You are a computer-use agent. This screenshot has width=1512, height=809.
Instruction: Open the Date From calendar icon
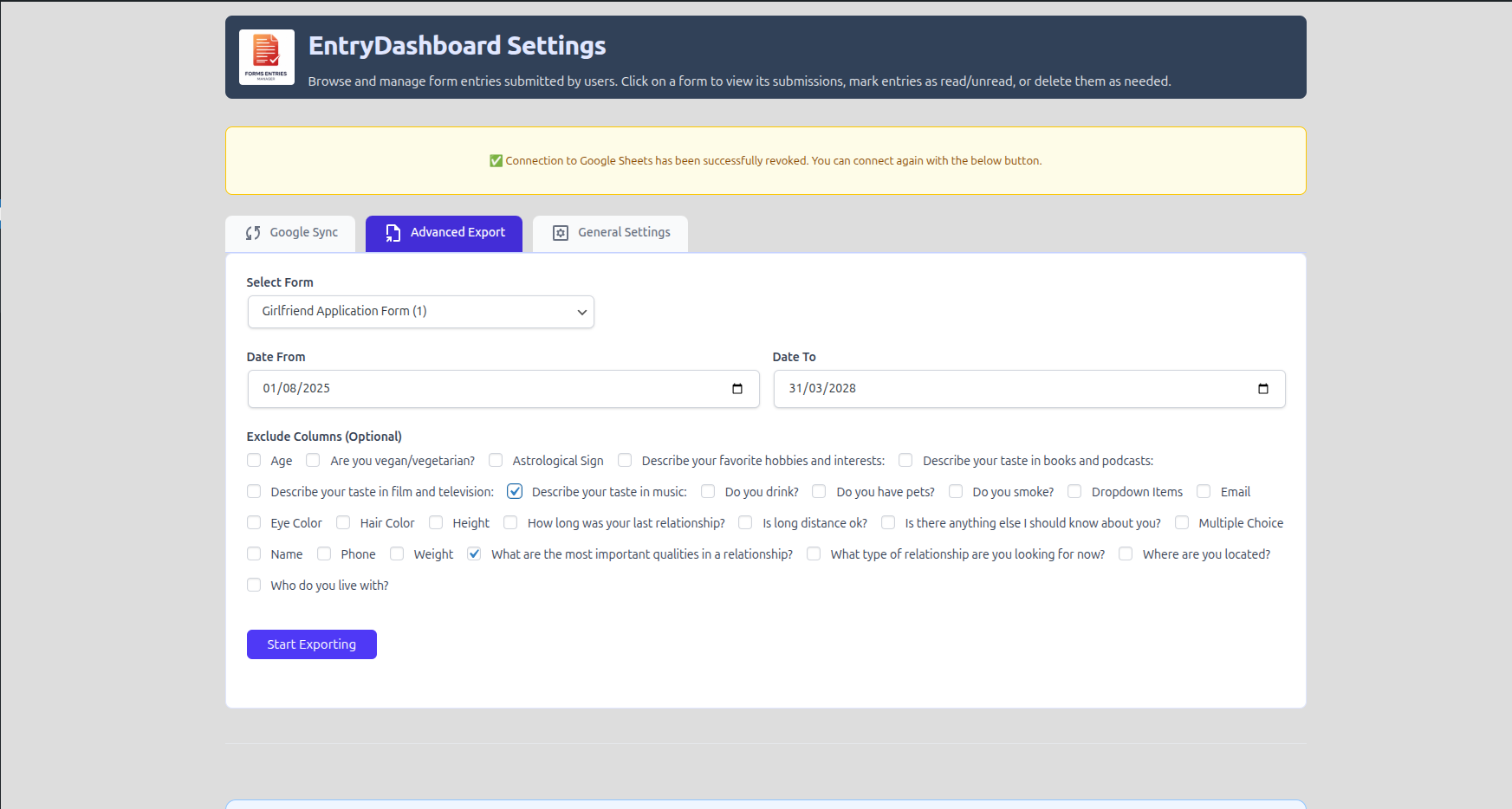(x=737, y=389)
